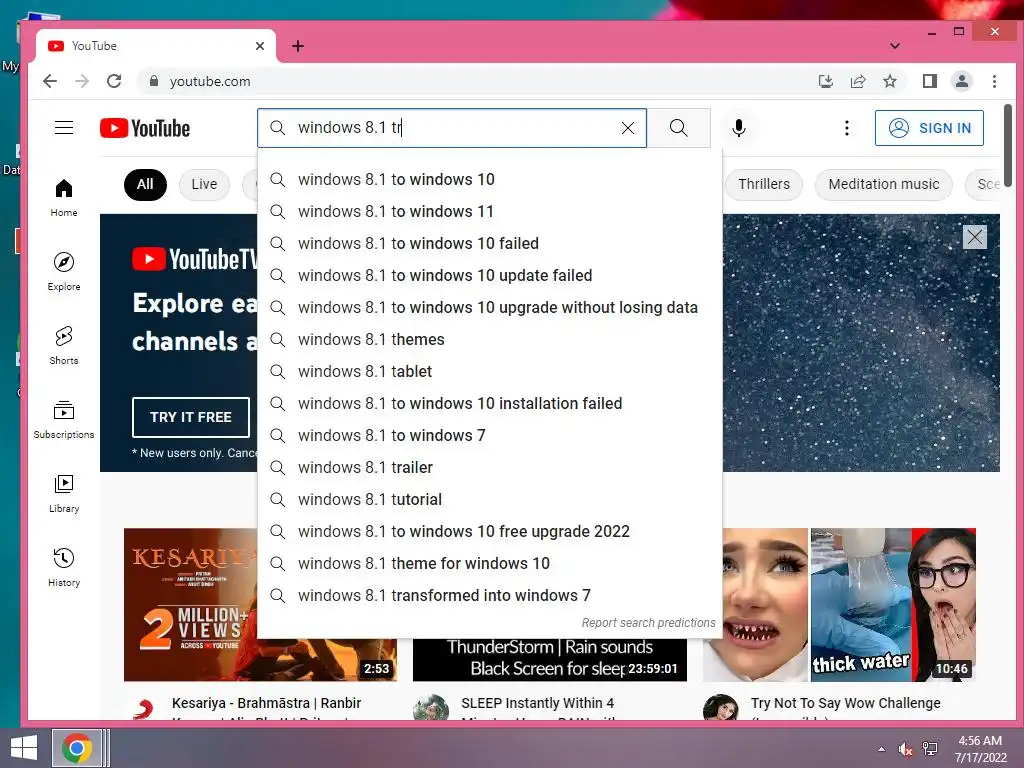Screen dimensions: 1024x768
Task: Reload the page
Action: (114, 81)
